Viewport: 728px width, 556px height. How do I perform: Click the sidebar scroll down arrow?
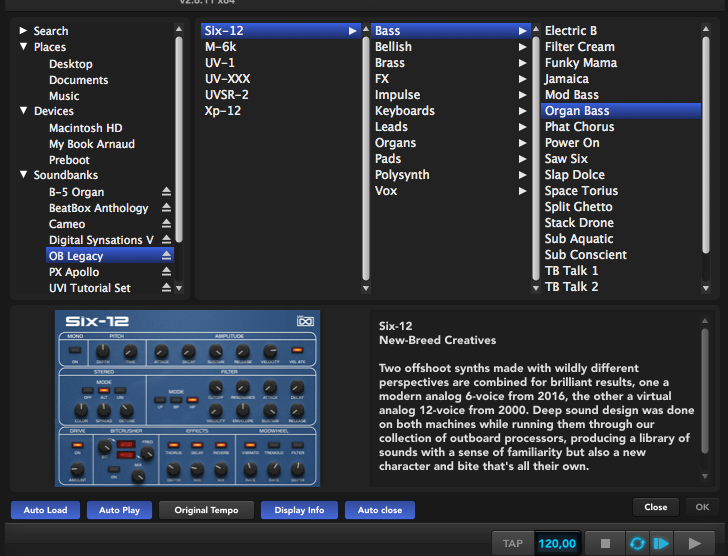click(179, 288)
